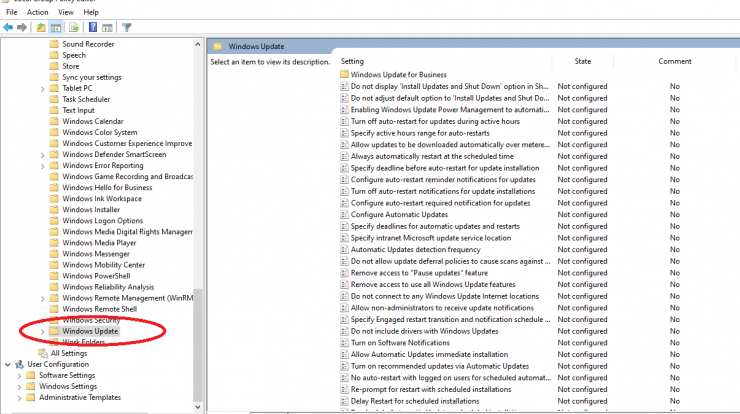This screenshot has height=414, width=740.
Task: Expand Windows Settings under User Configuration
Action: 19,387
